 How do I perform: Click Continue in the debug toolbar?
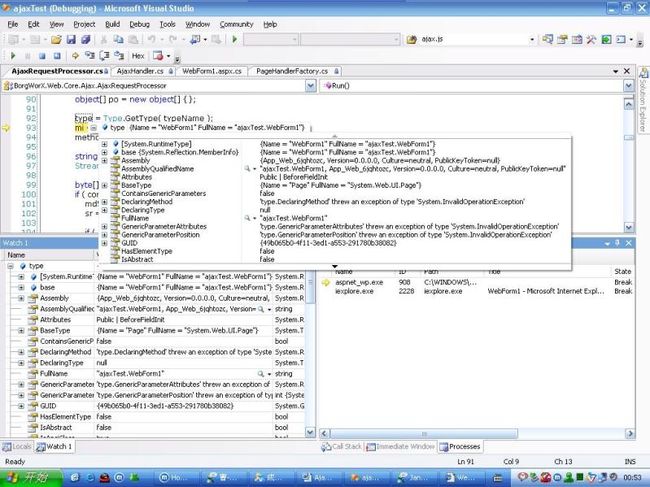[x=13, y=56]
